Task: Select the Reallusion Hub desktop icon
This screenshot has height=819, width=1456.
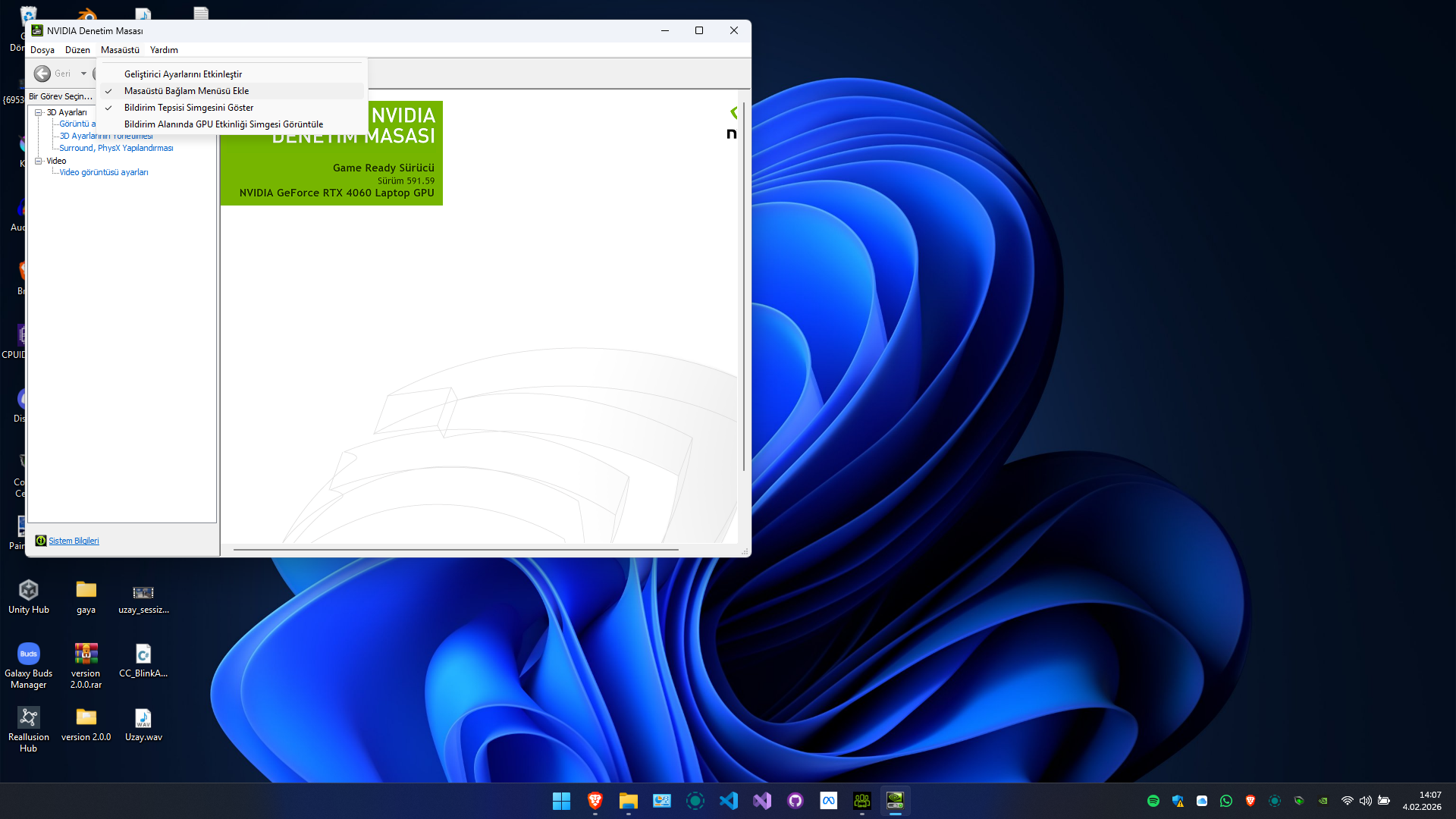Action: [29, 730]
